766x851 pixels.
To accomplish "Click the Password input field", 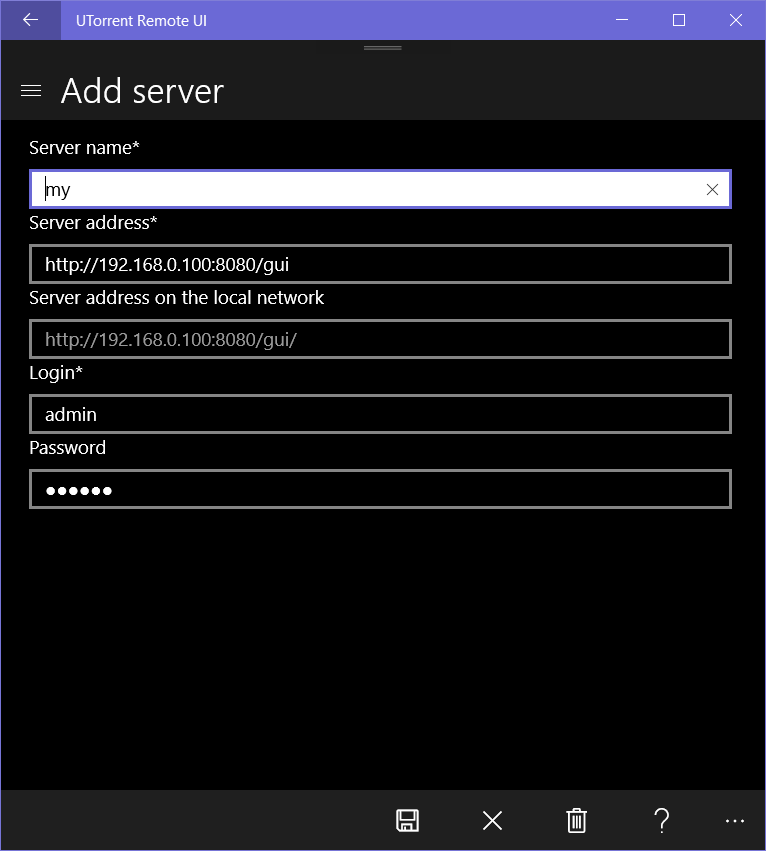I will point(380,489).
